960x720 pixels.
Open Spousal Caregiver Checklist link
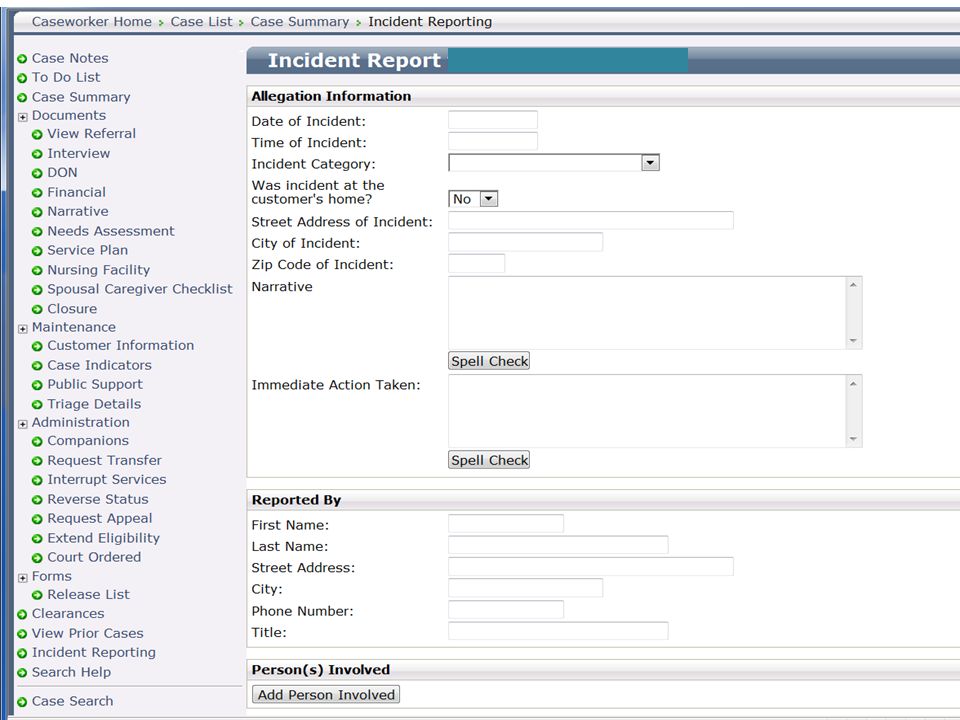[x=140, y=289]
